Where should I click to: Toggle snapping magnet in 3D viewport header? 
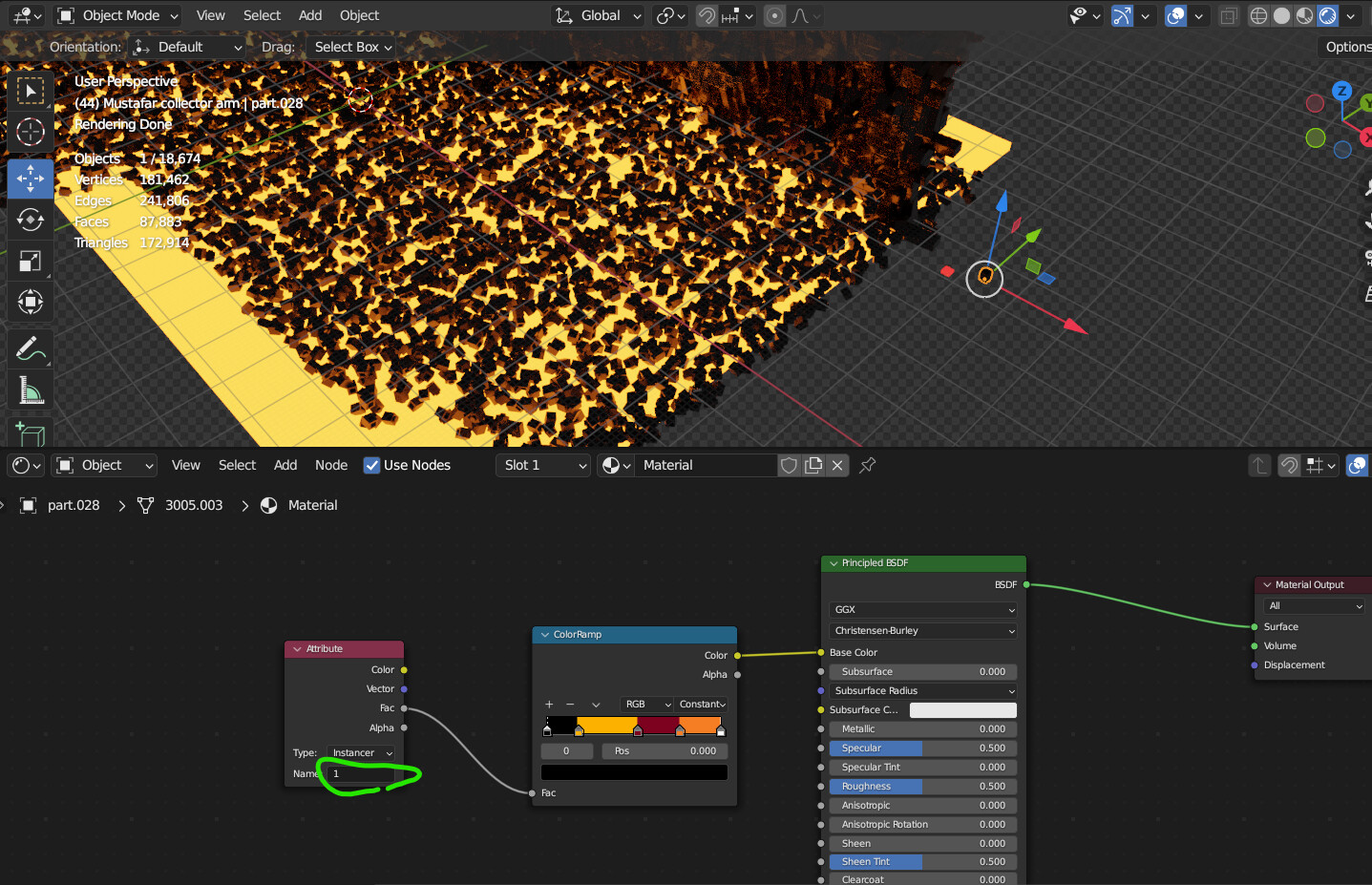[706, 15]
